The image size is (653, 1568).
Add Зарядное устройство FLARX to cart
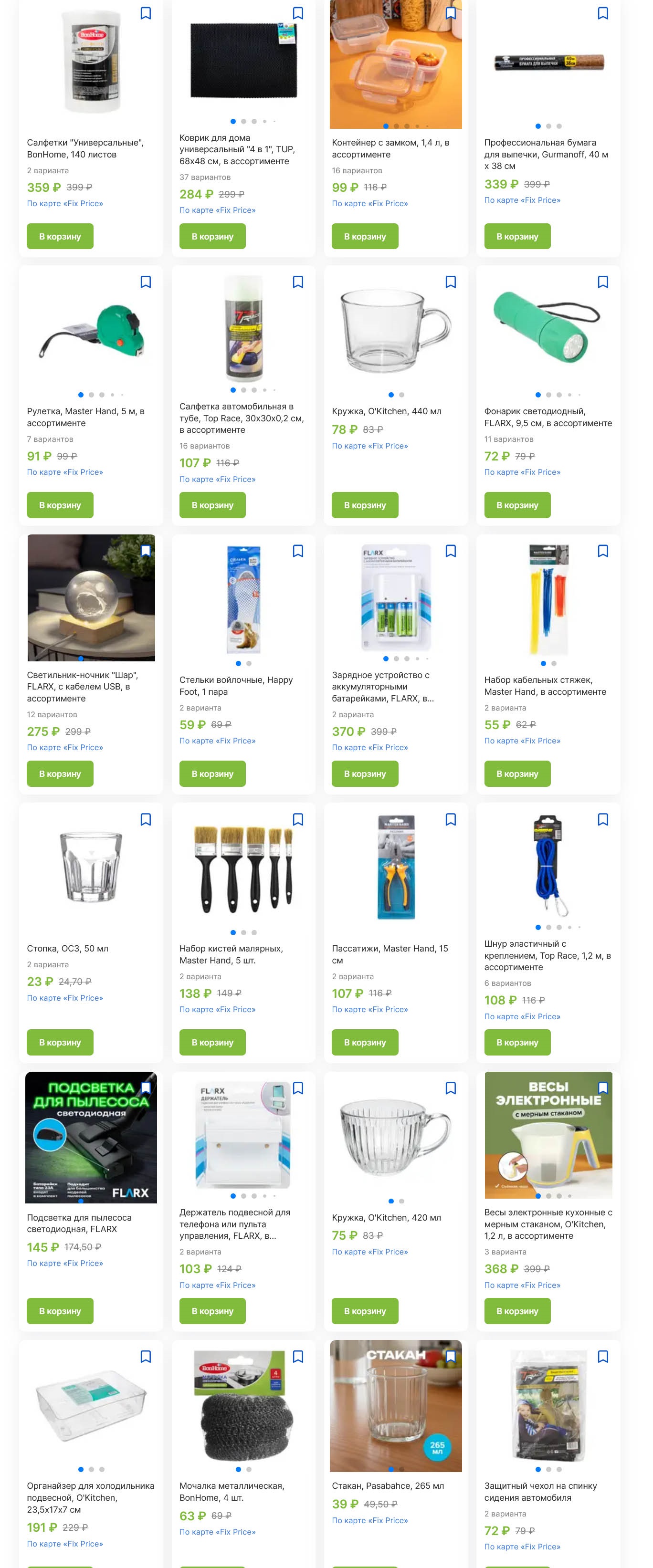365,774
